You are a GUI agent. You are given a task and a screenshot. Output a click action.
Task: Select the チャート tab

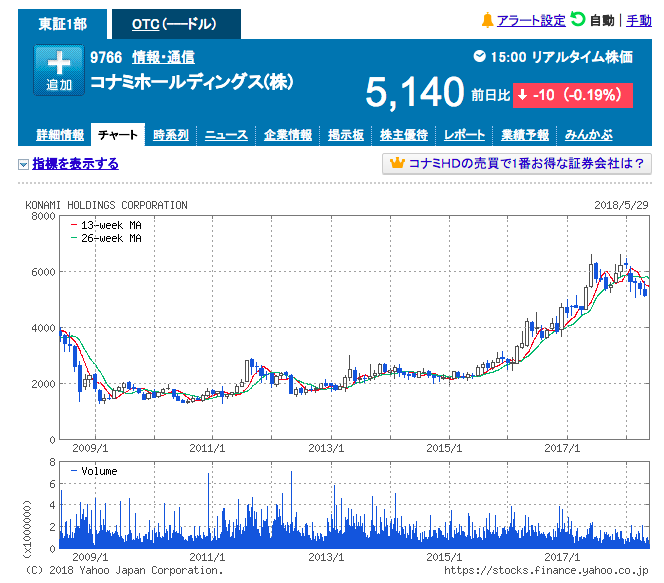pyautogui.click(x=118, y=135)
